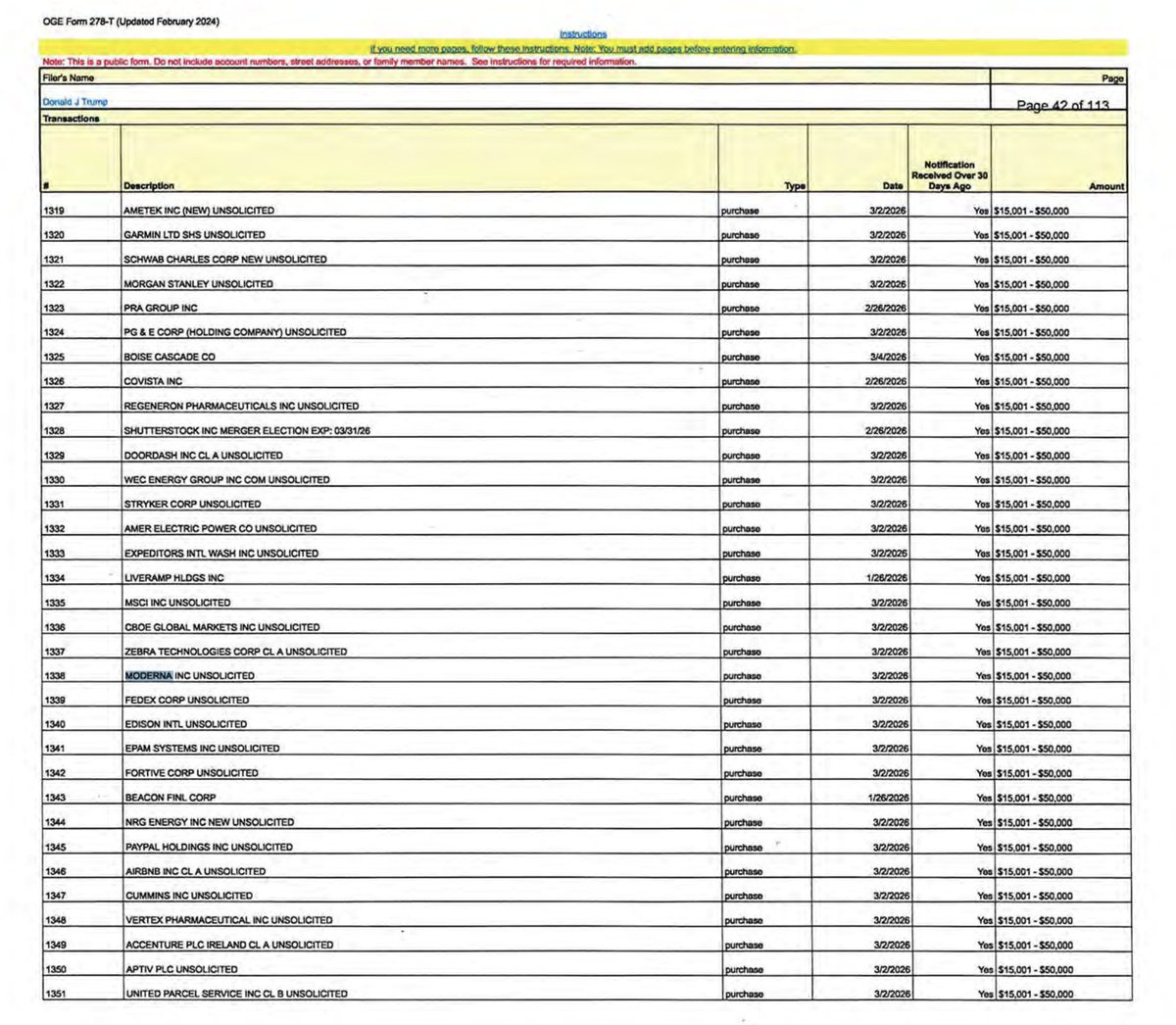Screen dimensions: 1176x1025
Task: Click the 1/26/2026 date for BEACON FINL
Action: [889, 798]
